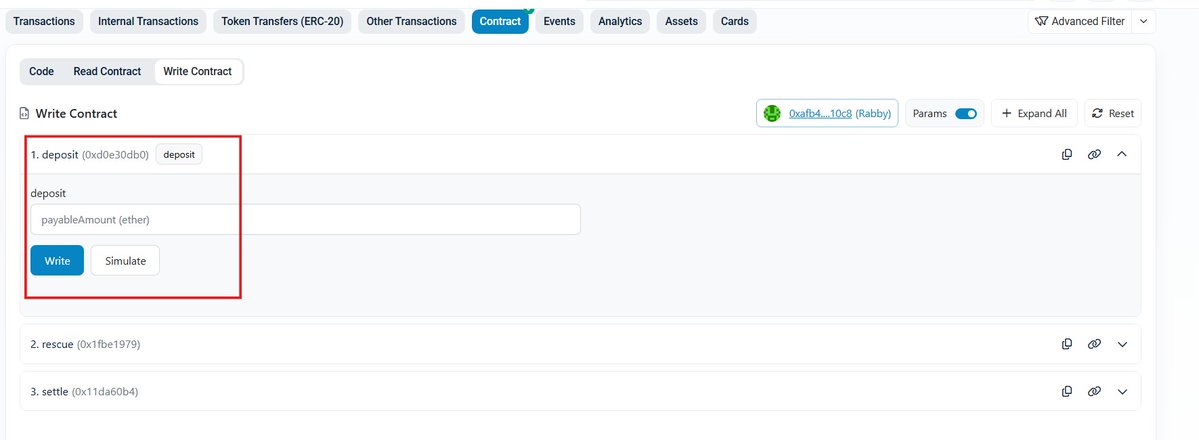Switch to Read Contract
The width and height of the screenshot is (1199, 440).
(107, 71)
